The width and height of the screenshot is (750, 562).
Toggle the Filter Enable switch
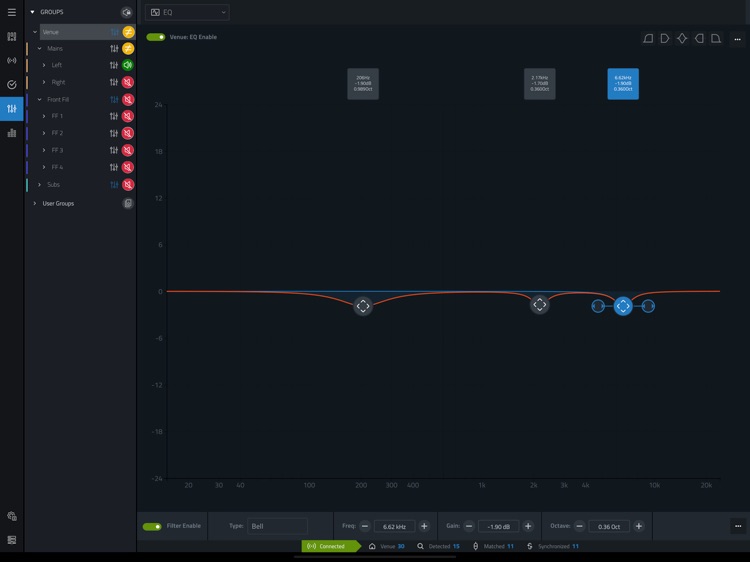[152, 526]
